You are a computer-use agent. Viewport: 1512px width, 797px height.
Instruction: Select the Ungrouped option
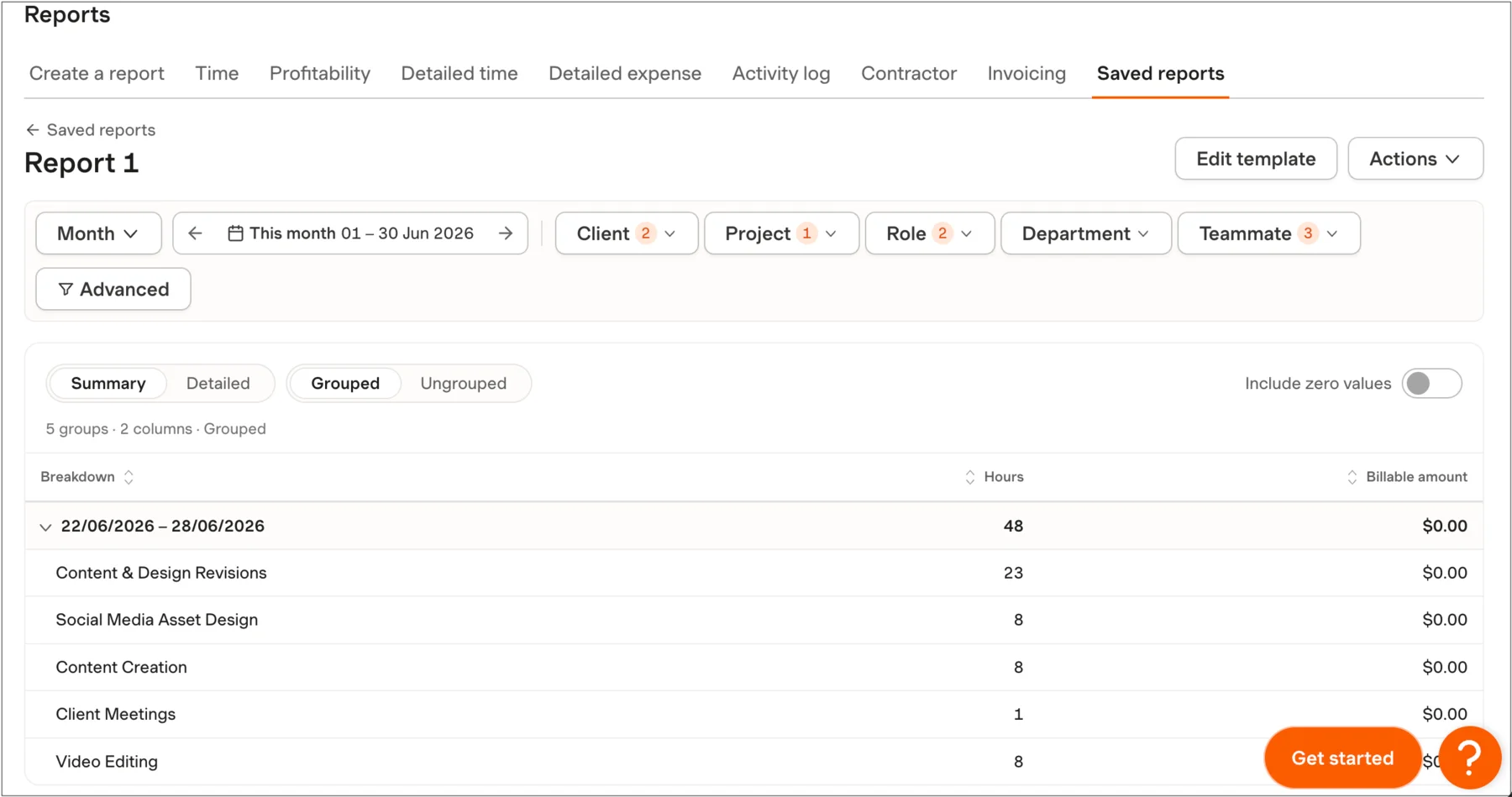464,384
